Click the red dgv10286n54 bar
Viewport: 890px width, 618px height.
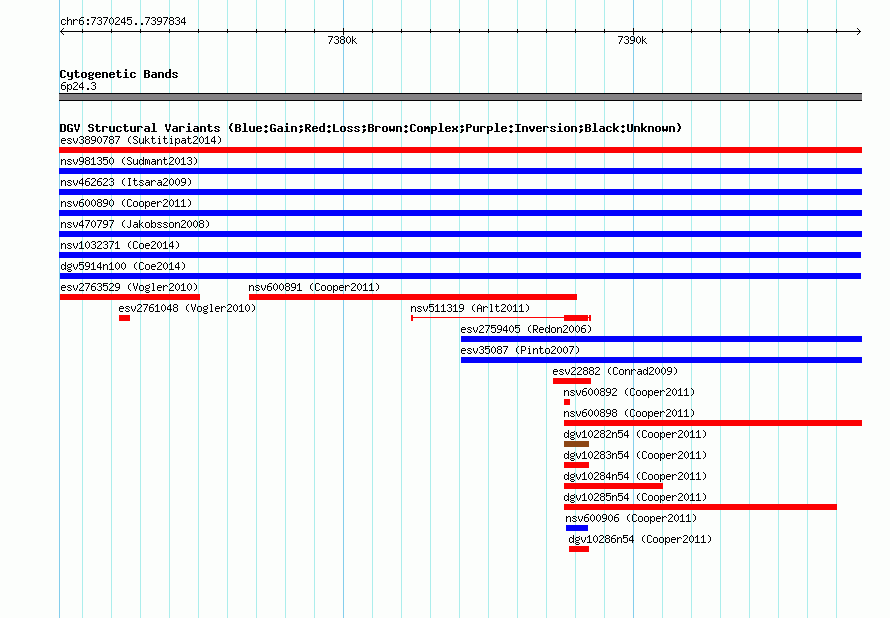(578, 549)
